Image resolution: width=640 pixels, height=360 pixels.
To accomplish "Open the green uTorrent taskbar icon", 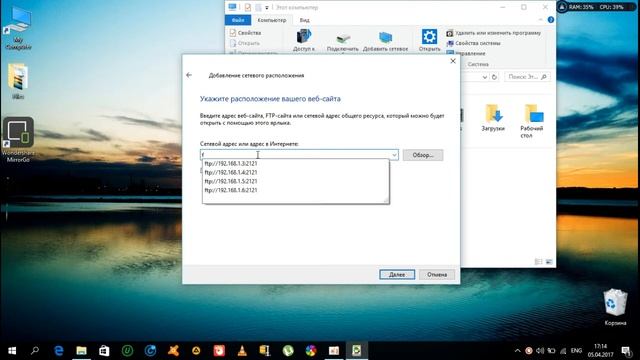I will (288, 351).
